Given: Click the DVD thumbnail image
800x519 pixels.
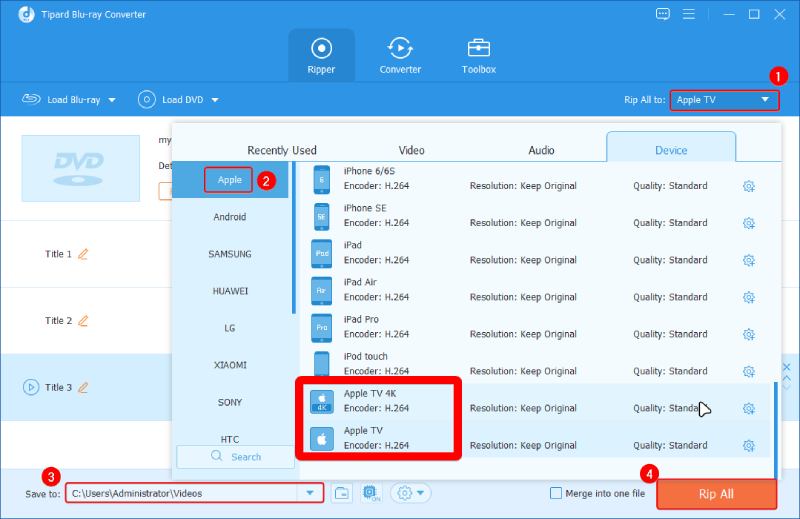Looking at the screenshot, I should tap(81, 168).
